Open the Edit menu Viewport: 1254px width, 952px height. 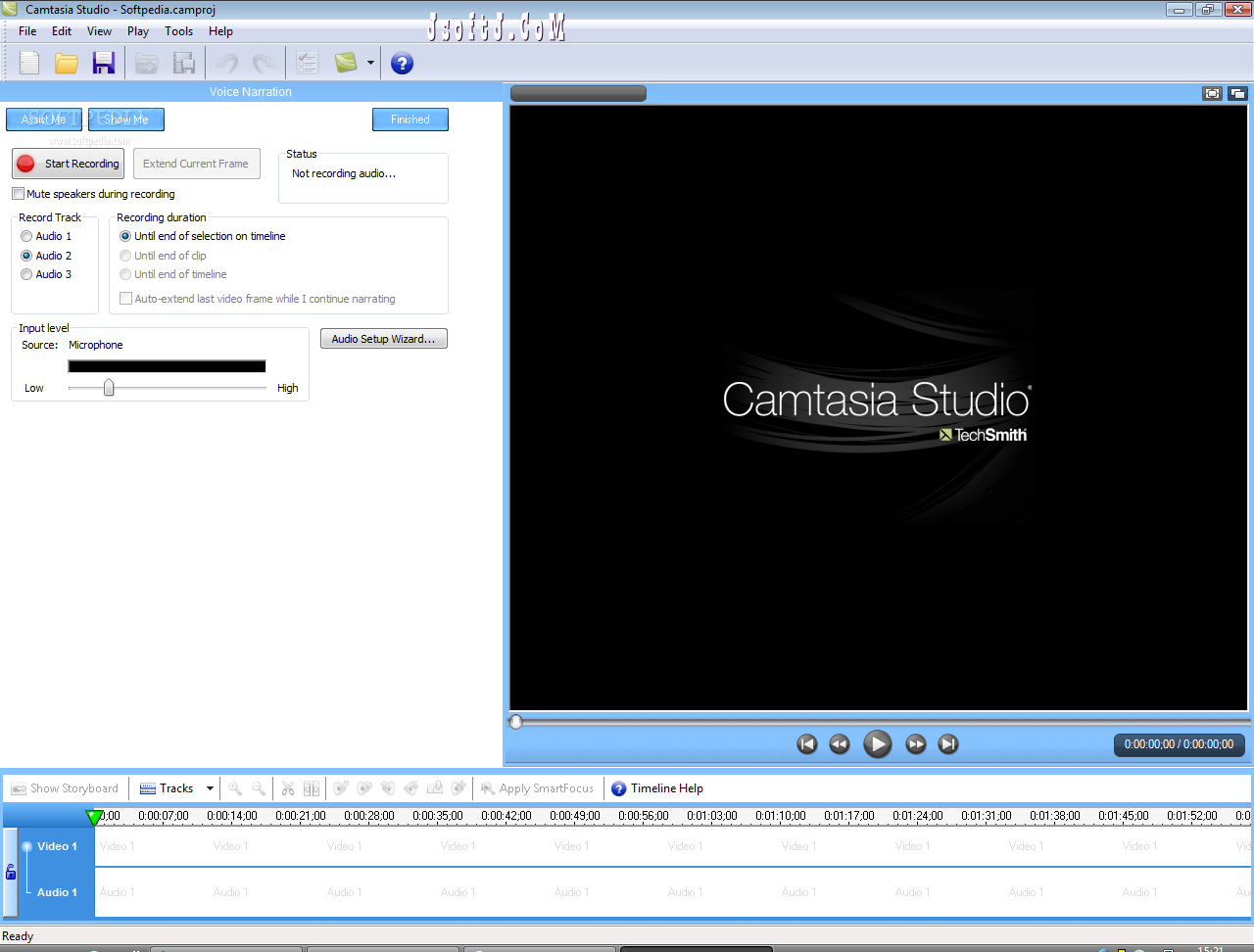click(62, 31)
